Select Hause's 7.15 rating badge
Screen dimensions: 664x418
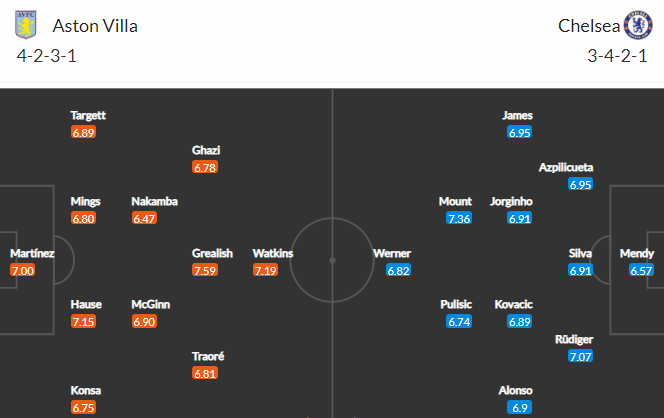83,322
